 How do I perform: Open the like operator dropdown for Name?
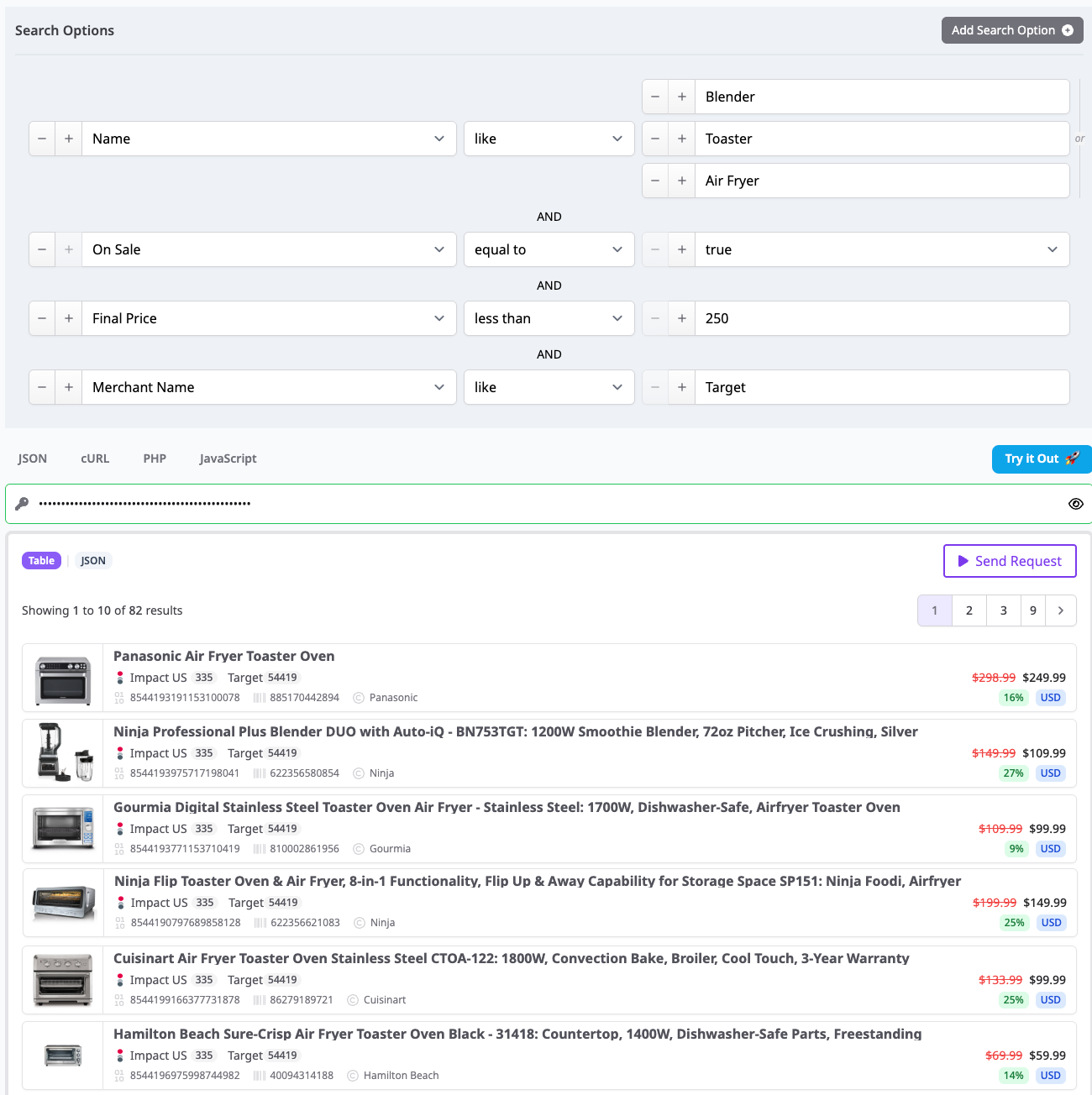pos(549,139)
